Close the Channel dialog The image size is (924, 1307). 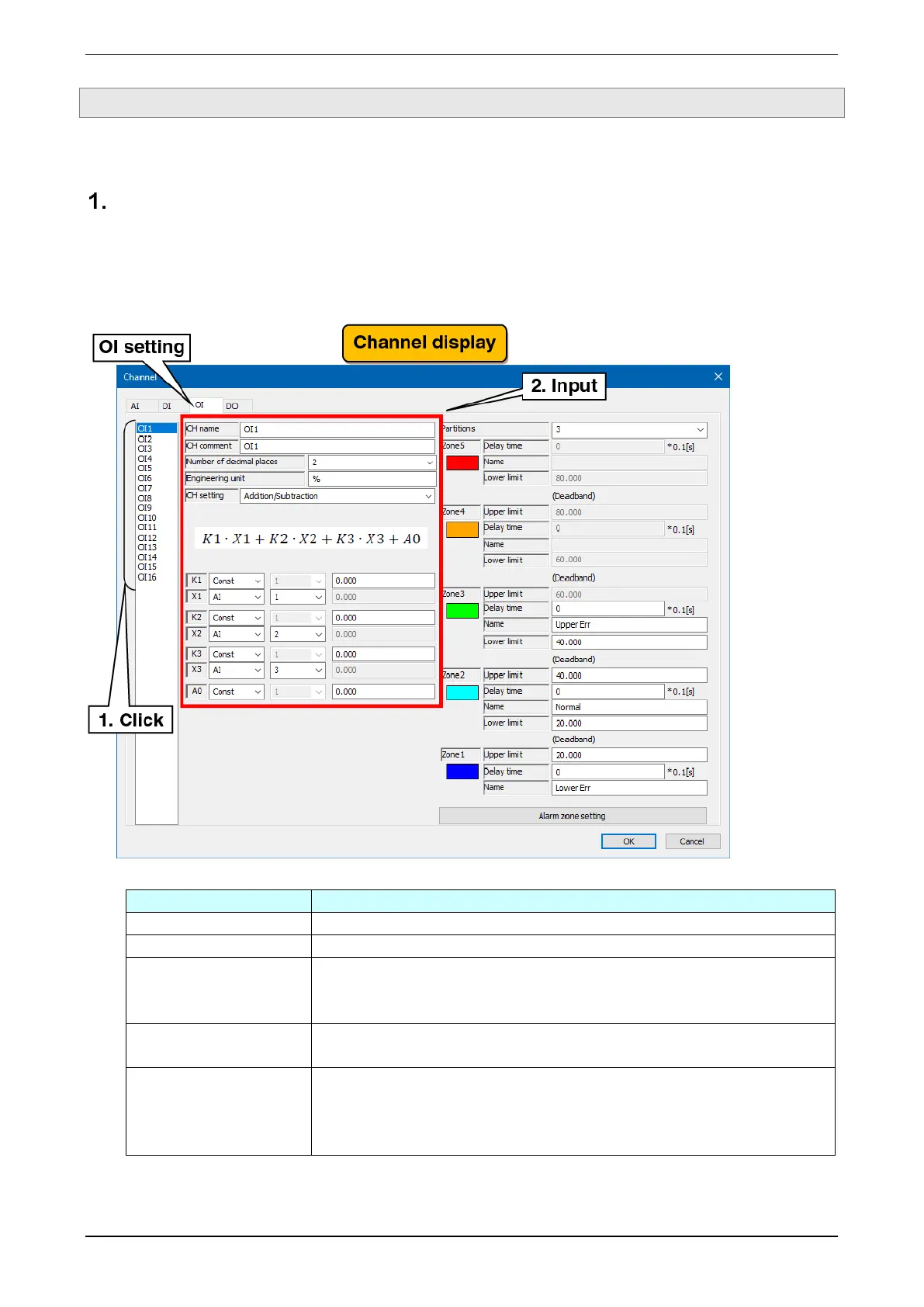[718, 376]
